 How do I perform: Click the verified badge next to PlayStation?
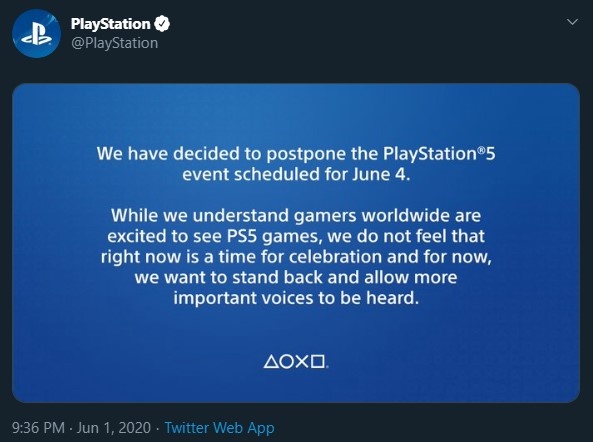162,24
